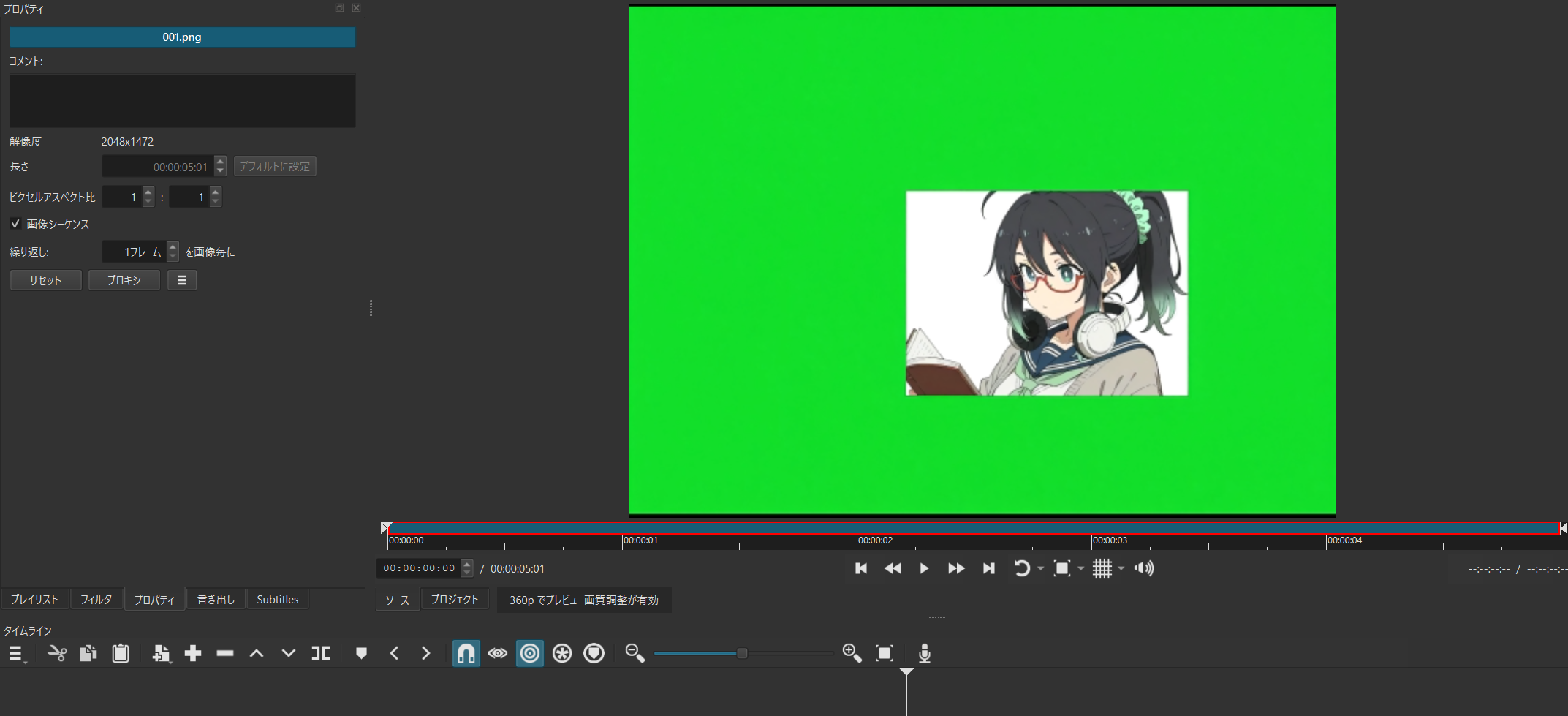Click the scissors Cut icon
Image resolution: width=1568 pixels, height=716 pixels.
57,653
